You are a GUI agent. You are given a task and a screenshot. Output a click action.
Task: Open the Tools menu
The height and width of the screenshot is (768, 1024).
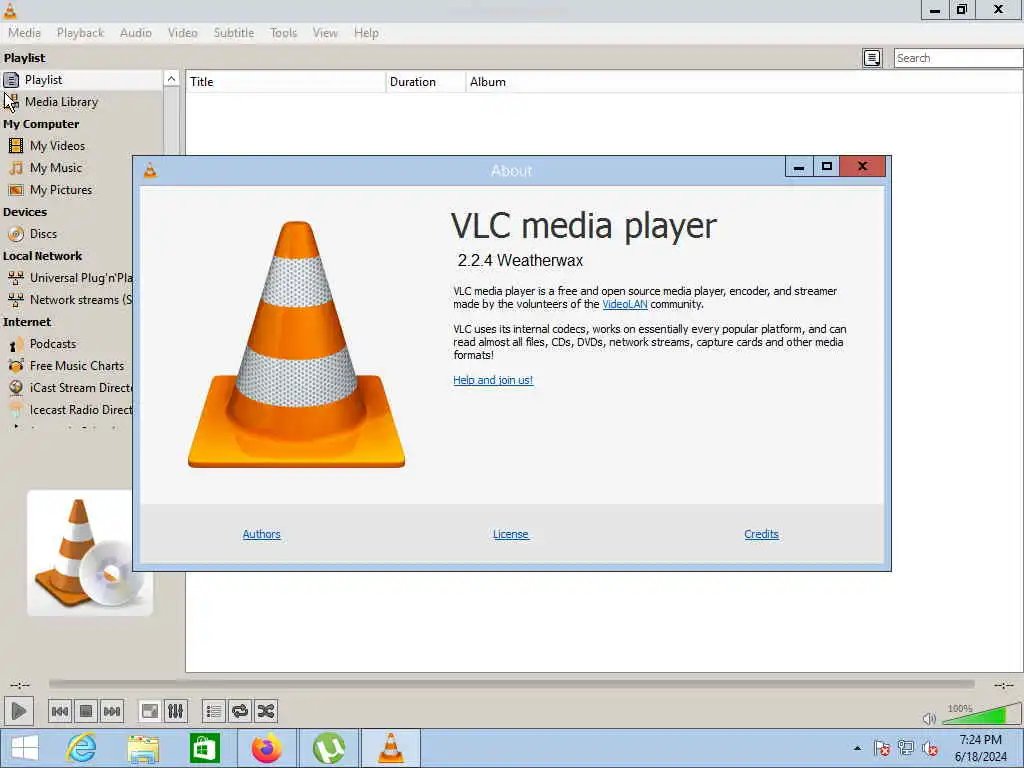click(x=283, y=33)
